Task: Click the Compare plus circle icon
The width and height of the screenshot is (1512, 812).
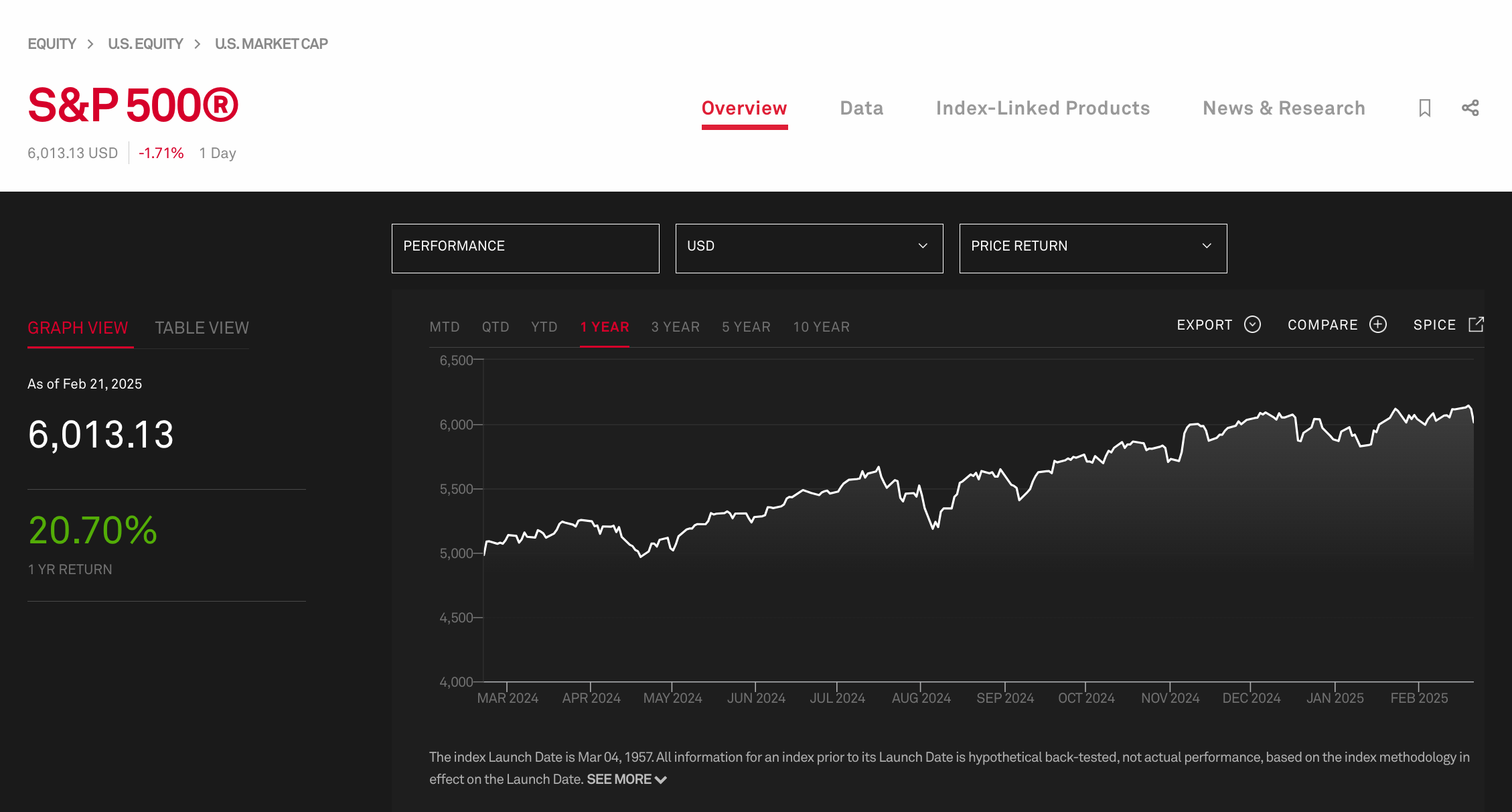Action: click(1377, 325)
